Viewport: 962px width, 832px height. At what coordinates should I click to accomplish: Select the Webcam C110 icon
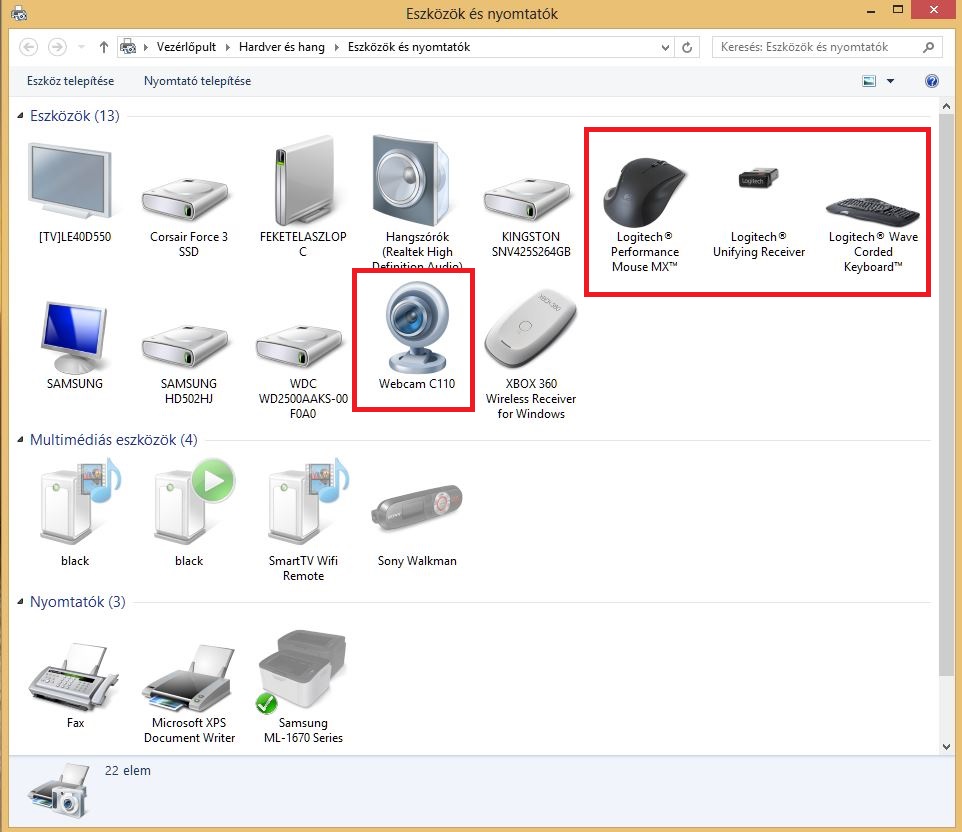(417, 327)
